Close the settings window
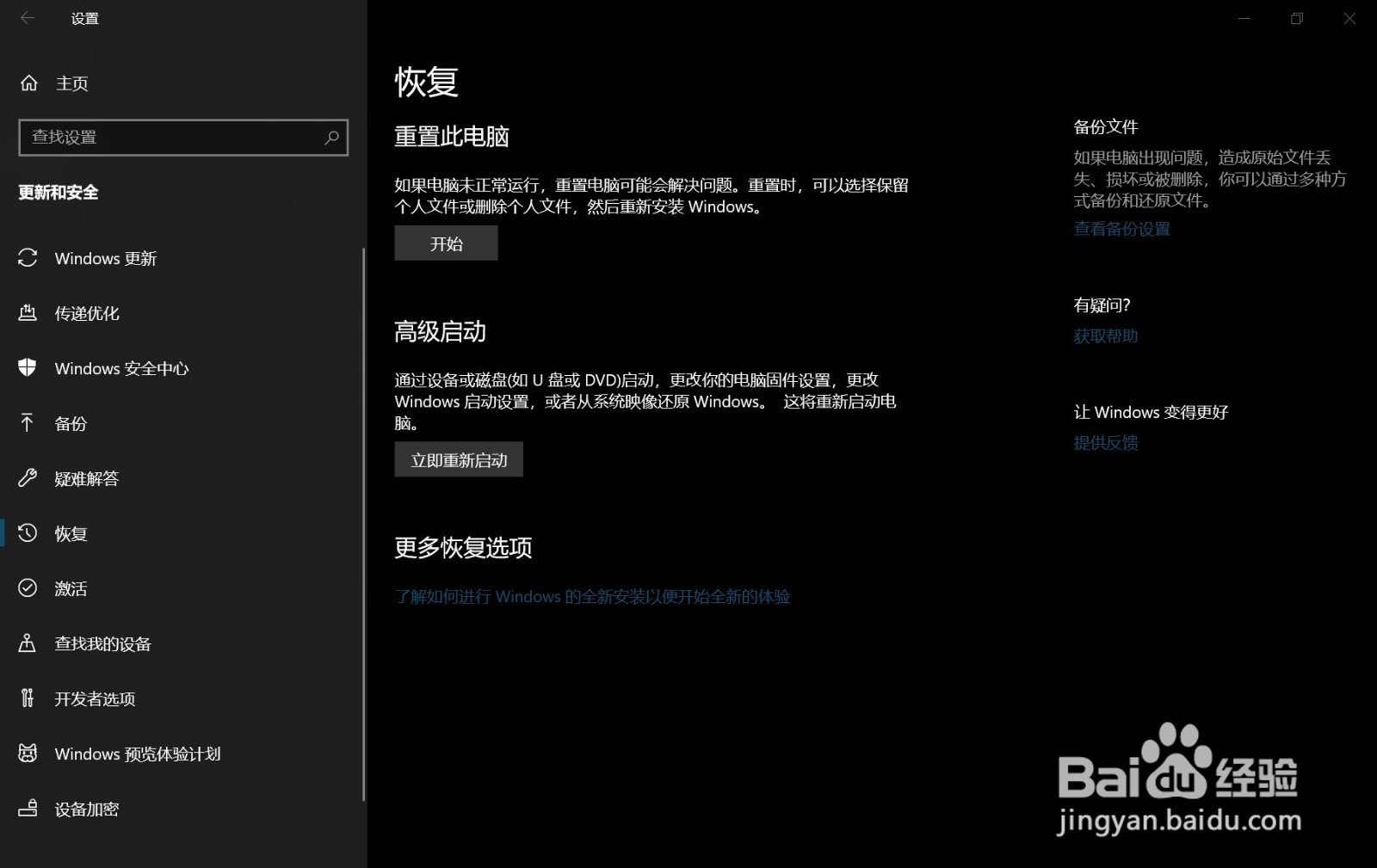 tap(1349, 18)
